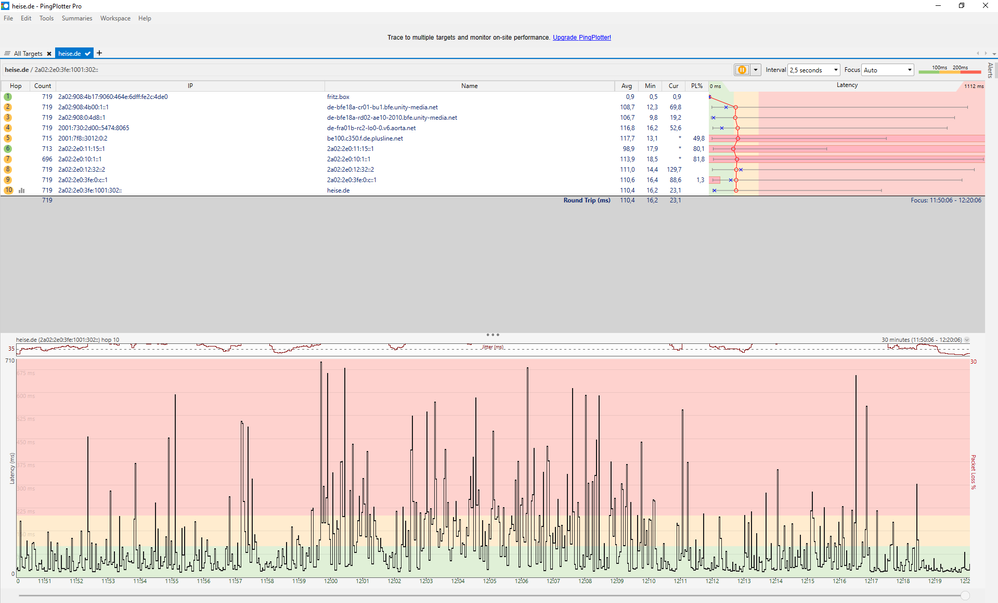Click the bottom timeline scrollbar track
Screen dimensions: 998x603
(490, 596)
